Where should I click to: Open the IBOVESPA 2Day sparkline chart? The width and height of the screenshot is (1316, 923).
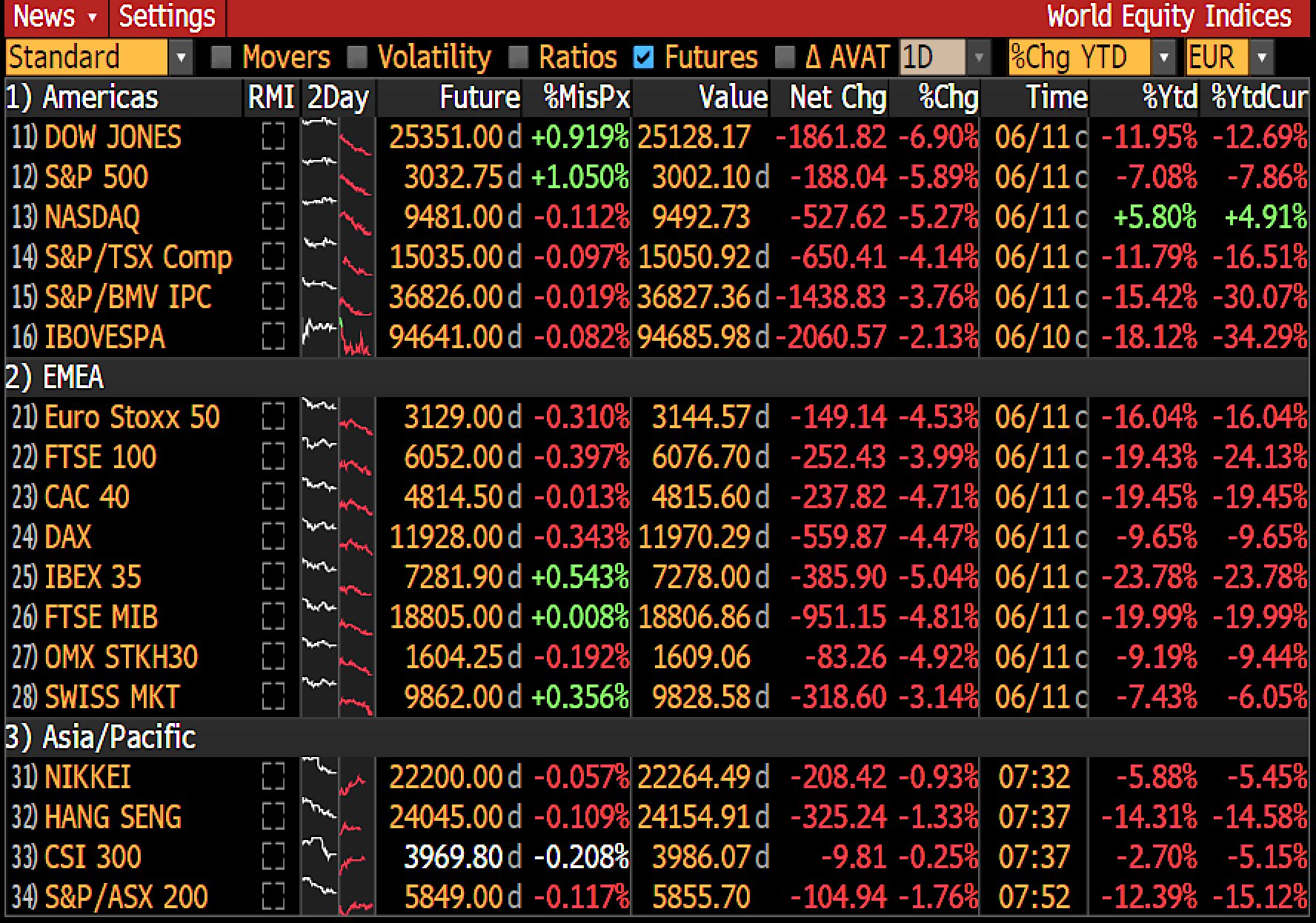click(x=338, y=337)
